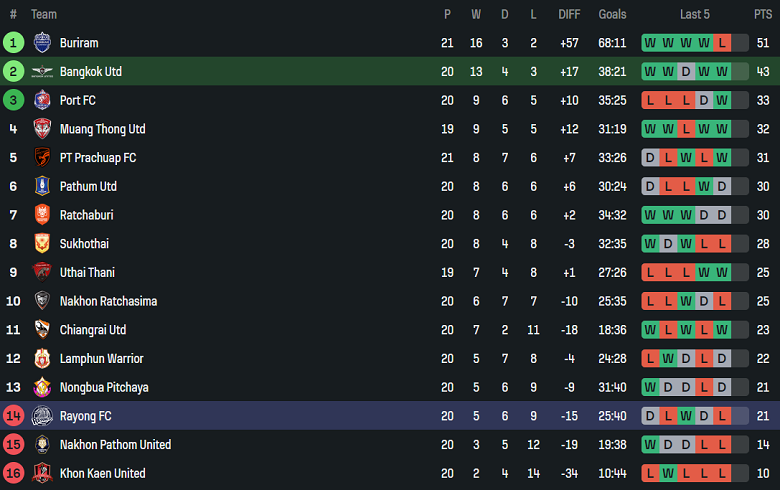Screen dimensions: 780x490
Task: Click the Ratchaburi orange team badge
Action: [42, 215]
